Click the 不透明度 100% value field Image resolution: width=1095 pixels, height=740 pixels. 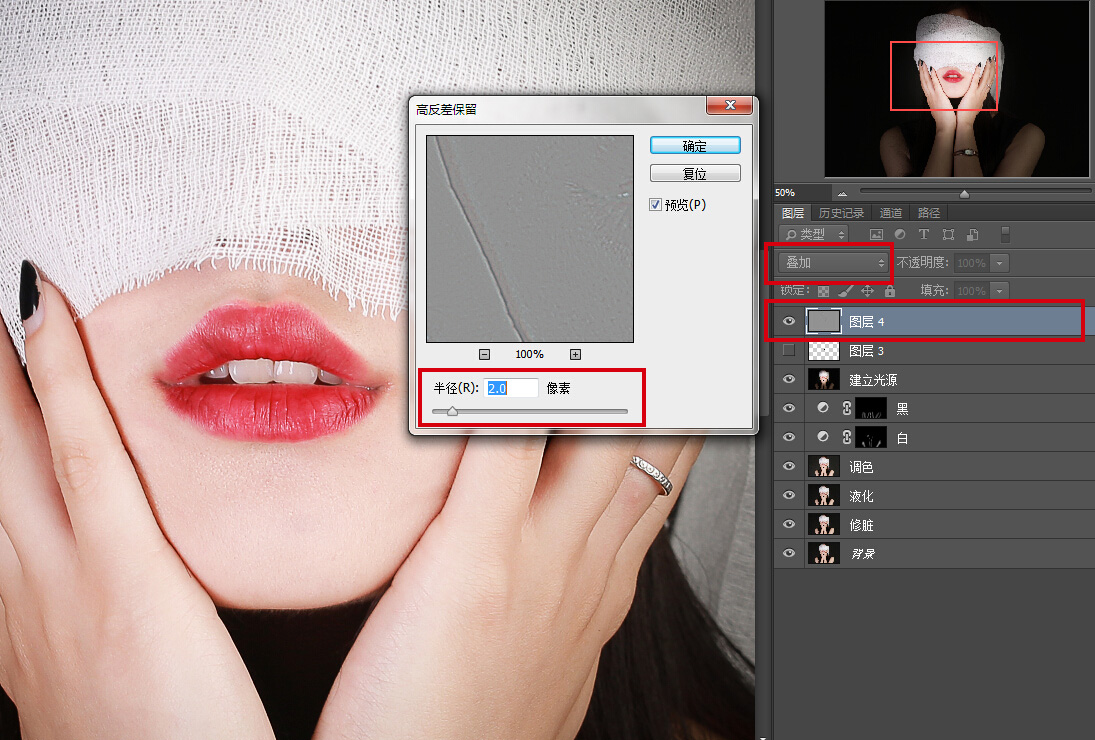pyautogui.click(x=972, y=263)
